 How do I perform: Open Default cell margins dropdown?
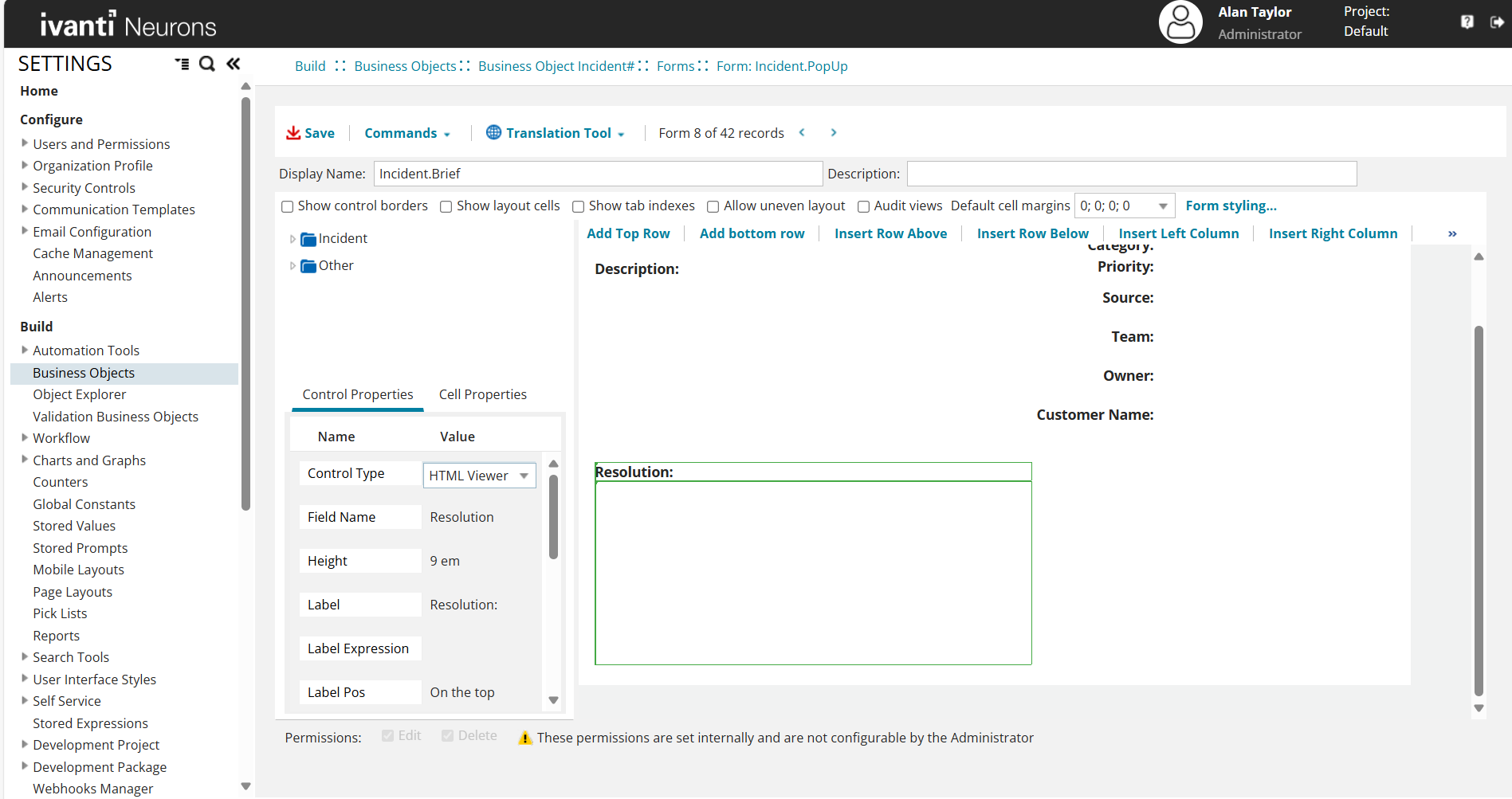(1163, 206)
